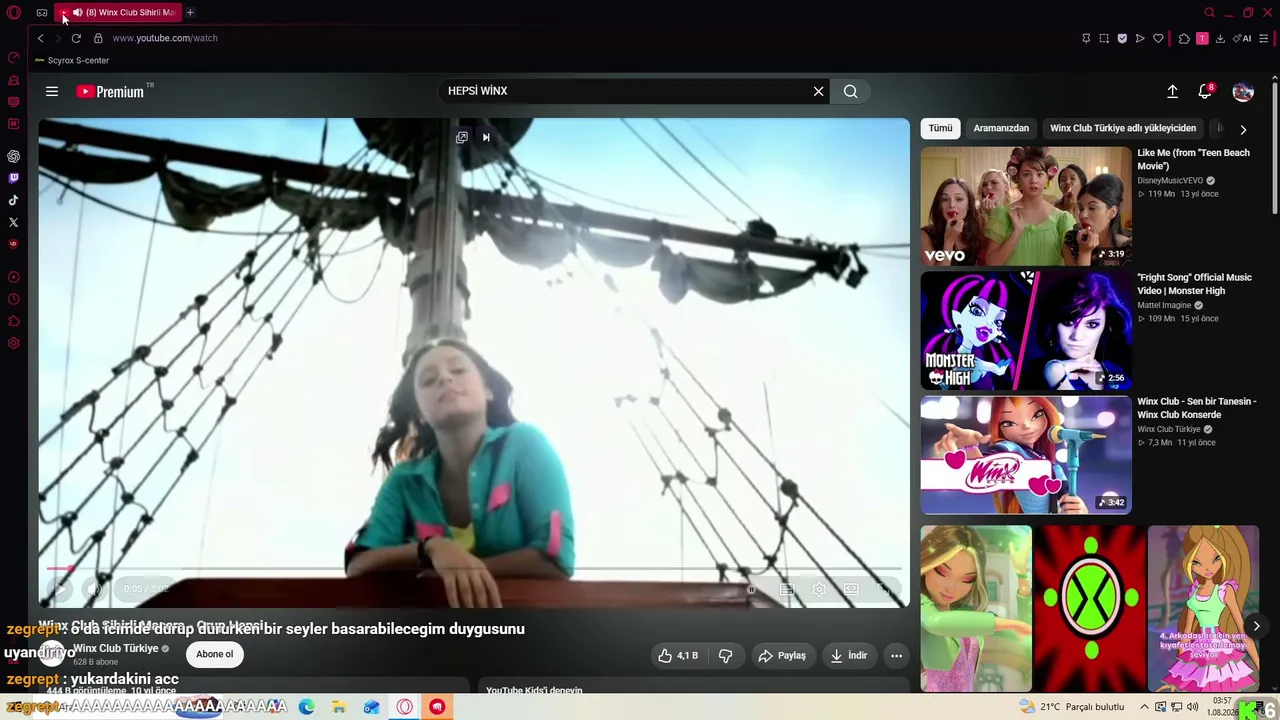
Task: Show more filter chips with the right chevron
Action: pyautogui.click(x=1243, y=129)
